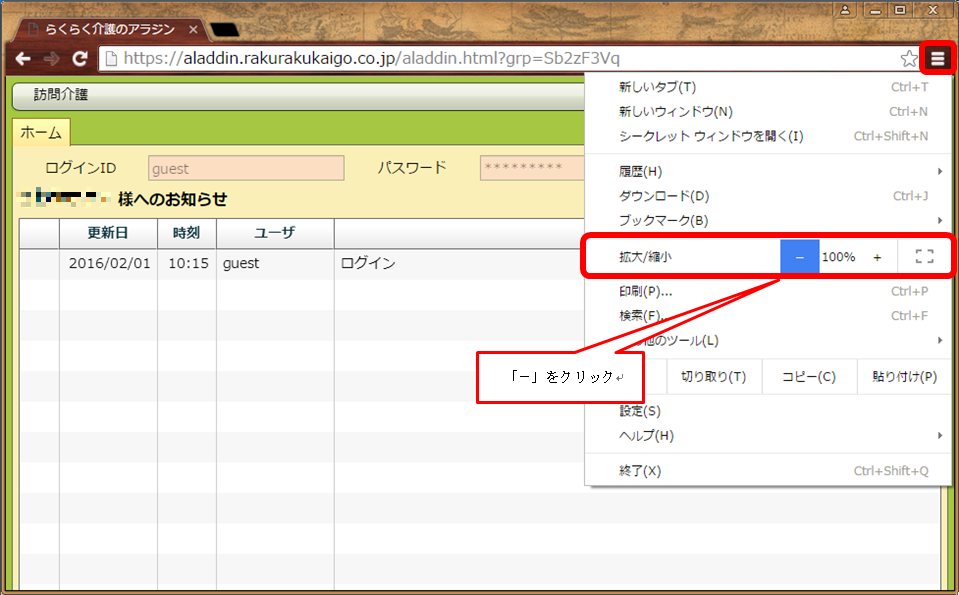The width and height of the screenshot is (959, 595).
Task: Click the URL address bar
Action: (x=500, y=58)
